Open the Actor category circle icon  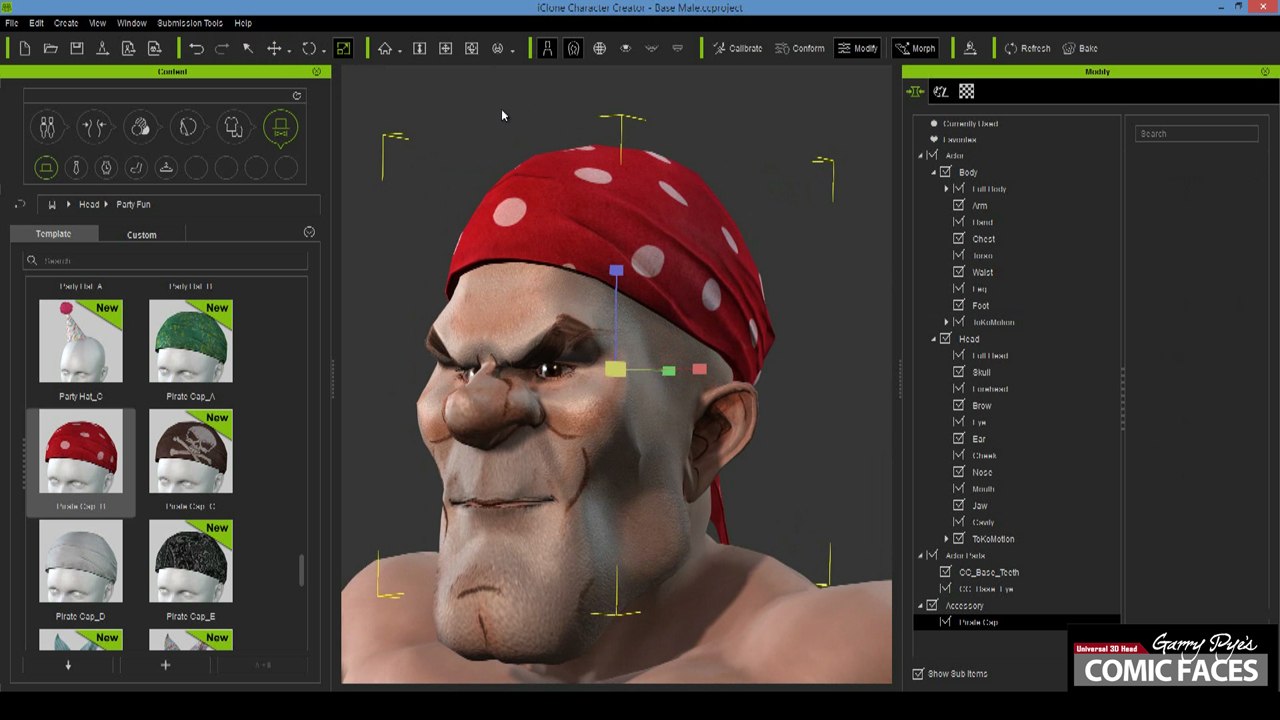pyautogui.click(x=47, y=127)
